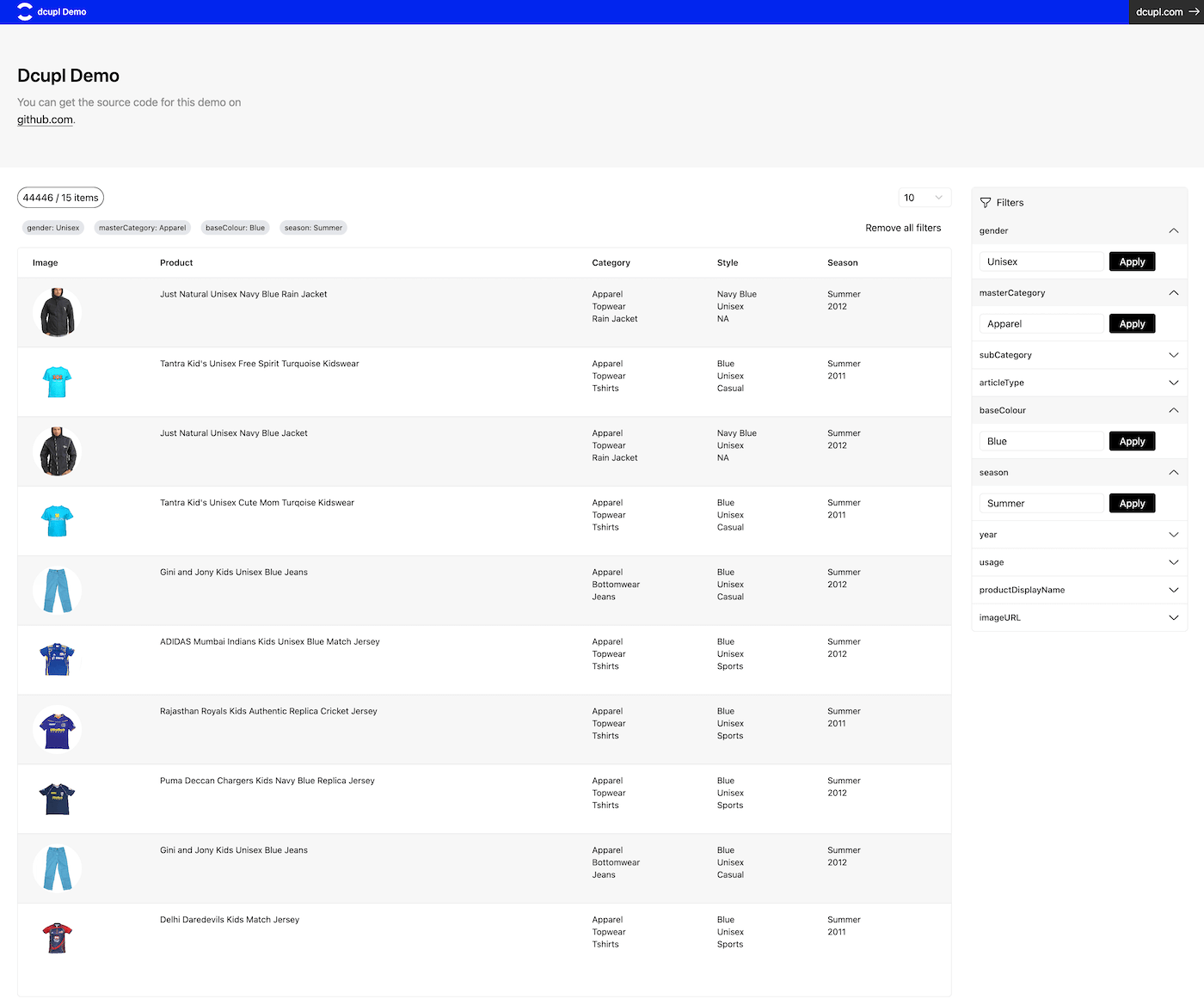Click Free Spirit Turquoise Kidswear thumbnail
The image size is (1204, 1005).
point(58,382)
